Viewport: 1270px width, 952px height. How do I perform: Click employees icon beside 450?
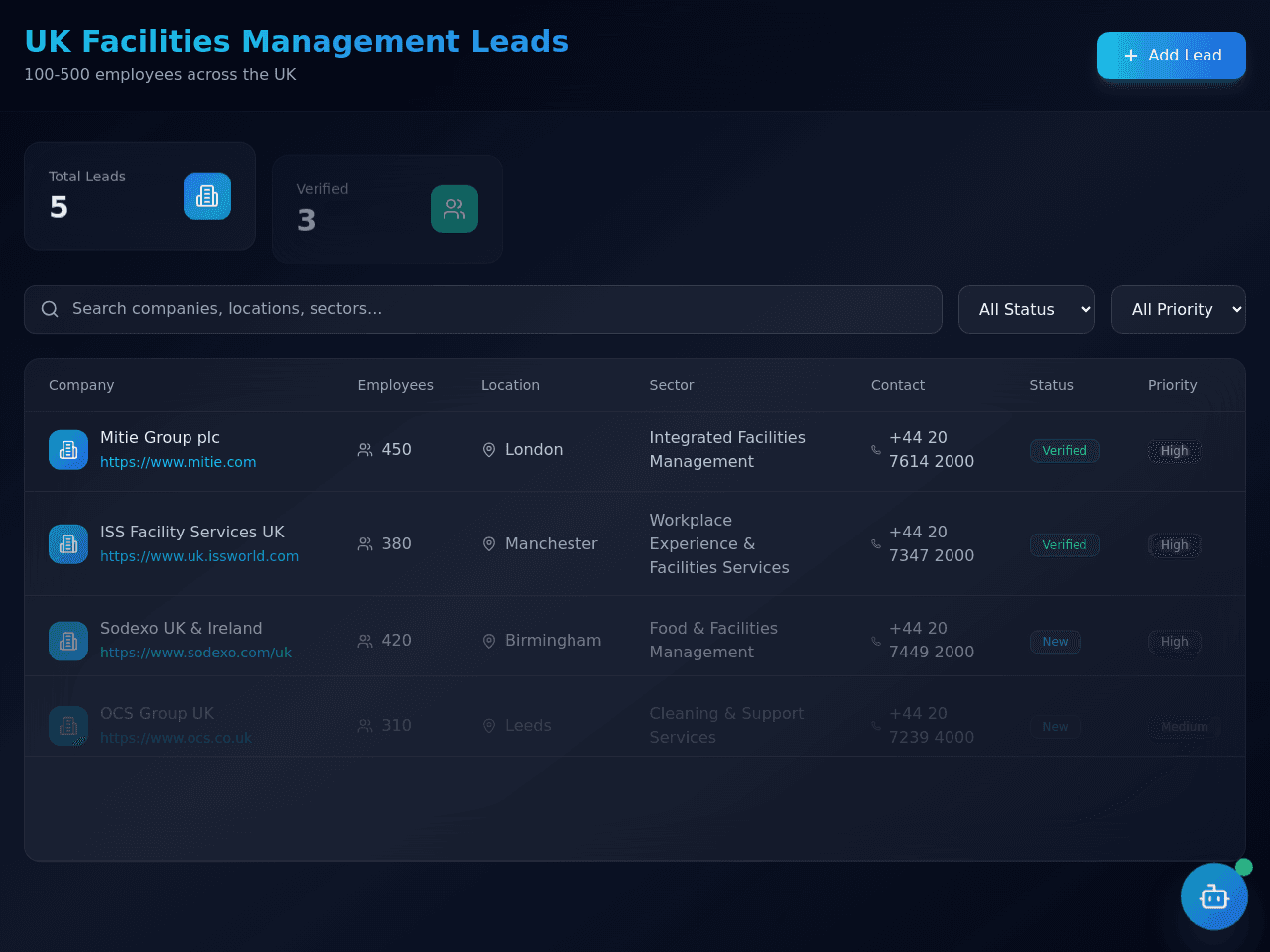click(365, 450)
